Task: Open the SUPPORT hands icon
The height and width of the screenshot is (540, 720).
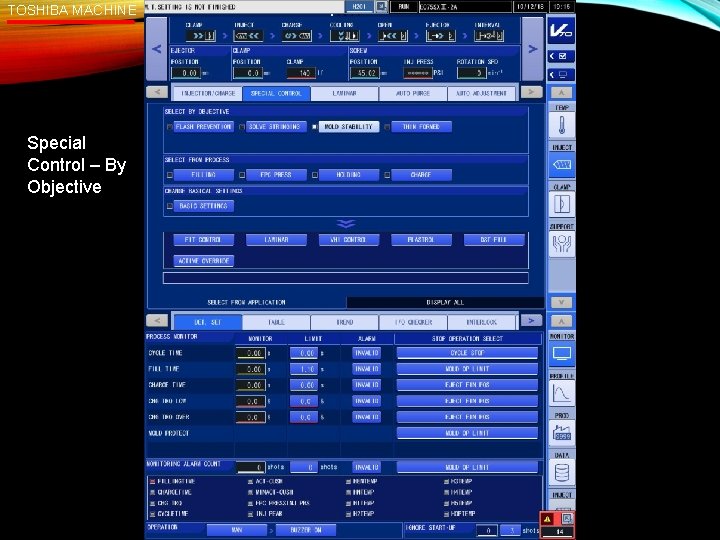Action: pos(561,244)
